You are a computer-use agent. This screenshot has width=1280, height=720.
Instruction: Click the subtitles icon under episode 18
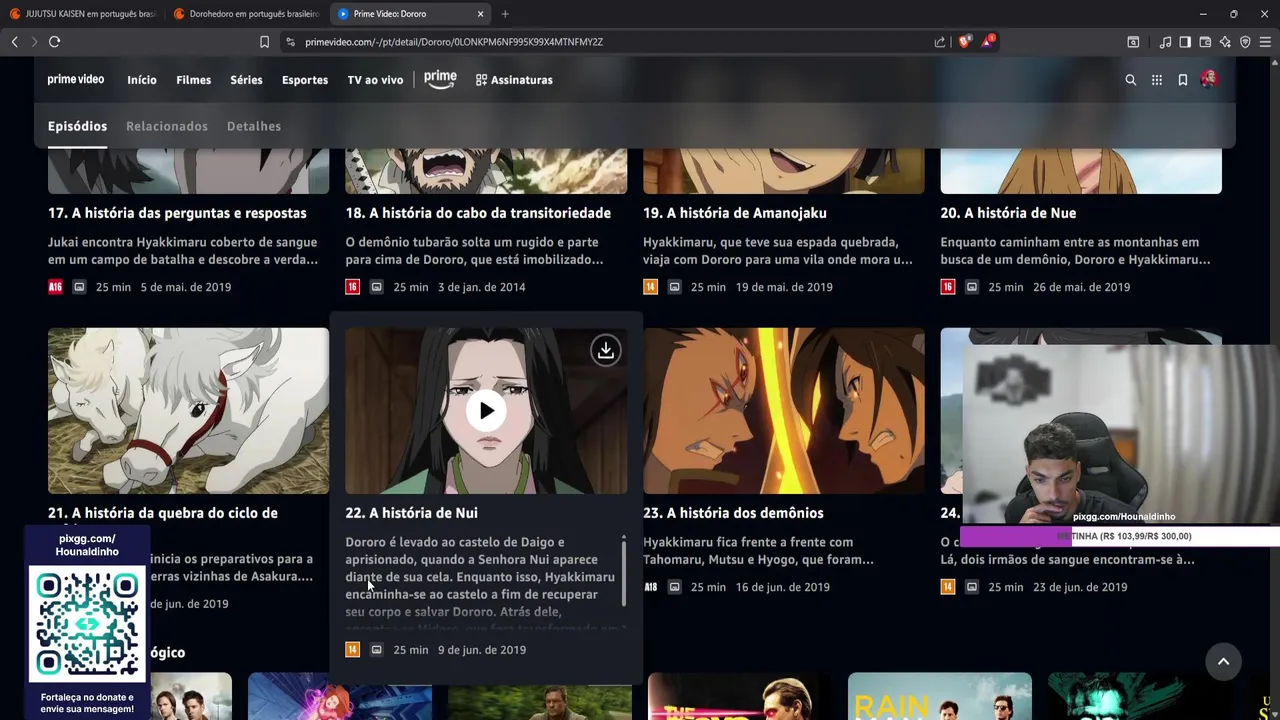(x=376, y=287)
